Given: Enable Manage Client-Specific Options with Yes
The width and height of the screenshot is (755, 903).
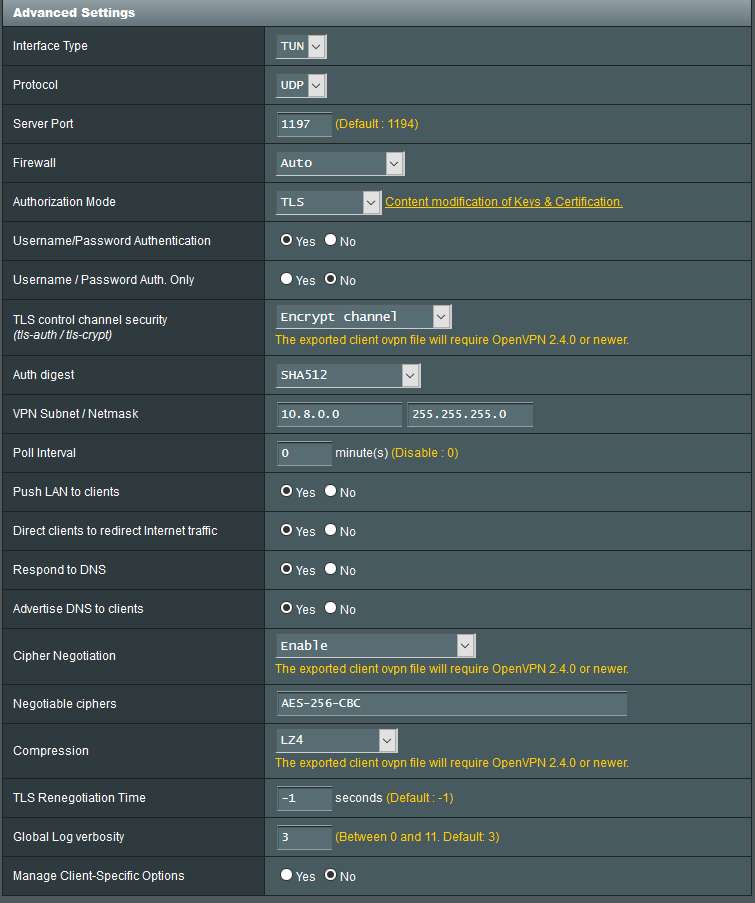Looking at the screenshot, I should tap(287, 876).
